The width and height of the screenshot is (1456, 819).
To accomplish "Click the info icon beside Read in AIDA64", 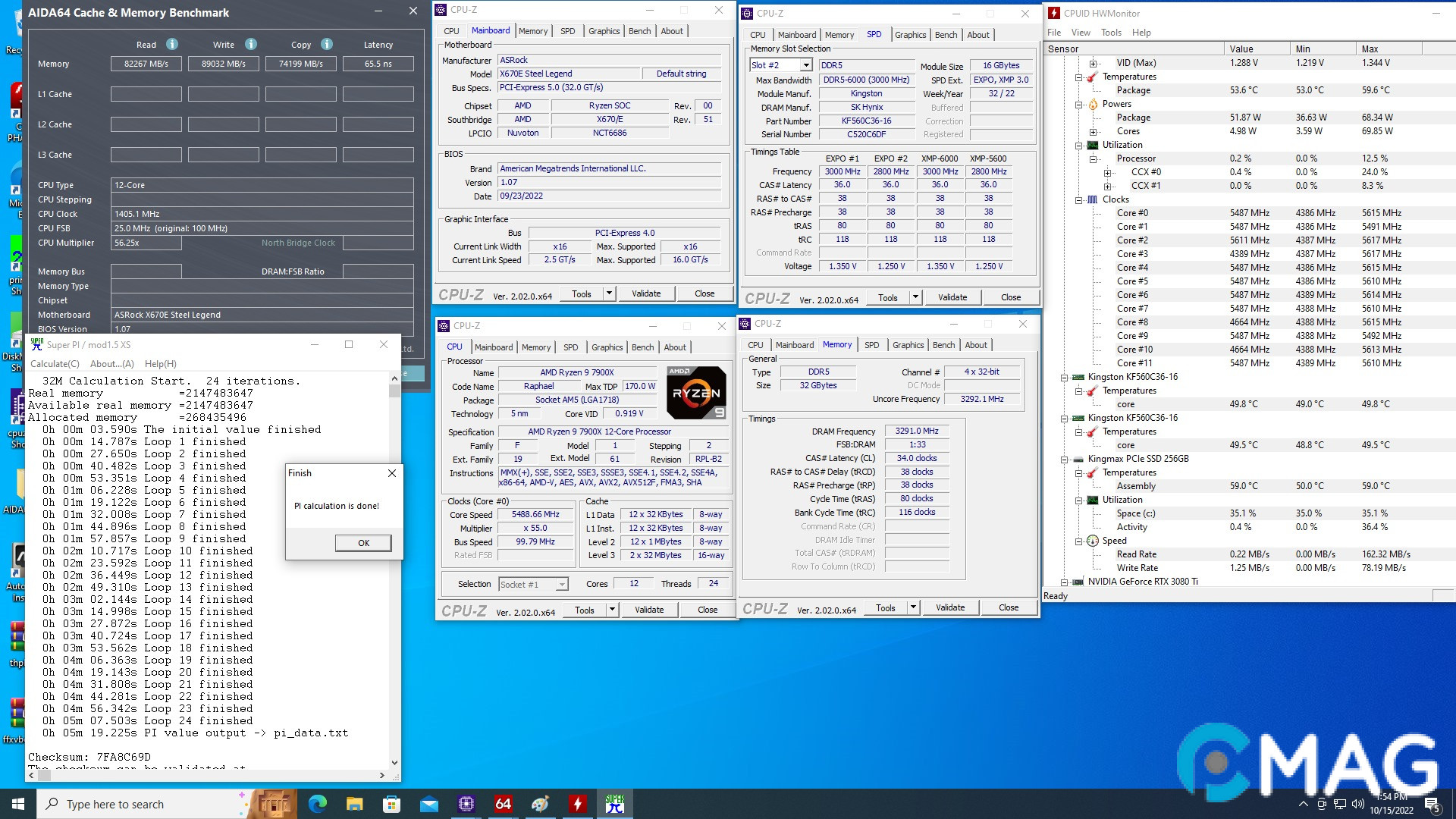I will [172, 44].
